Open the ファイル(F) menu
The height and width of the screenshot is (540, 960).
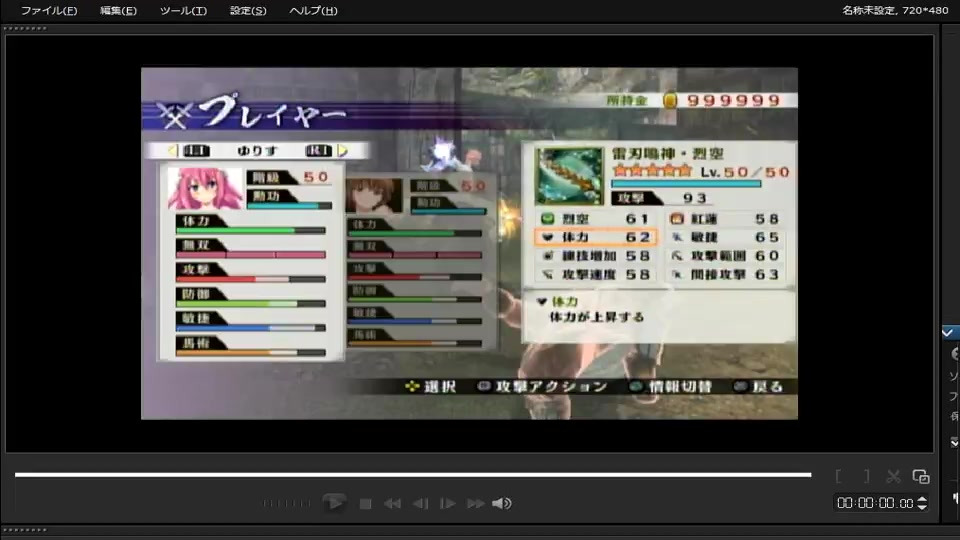(x=49, y=10)
